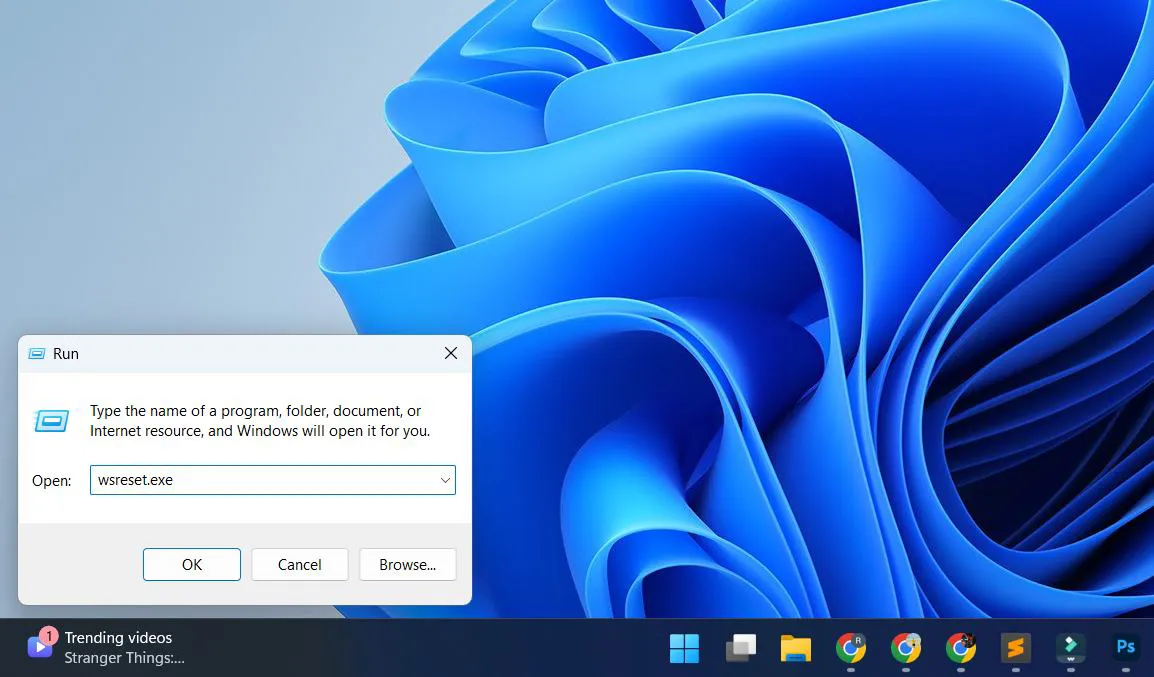This screenshot has width=1154, height=677.
Task: Open the second Google Chrome profile
Action: coord(906,649)
